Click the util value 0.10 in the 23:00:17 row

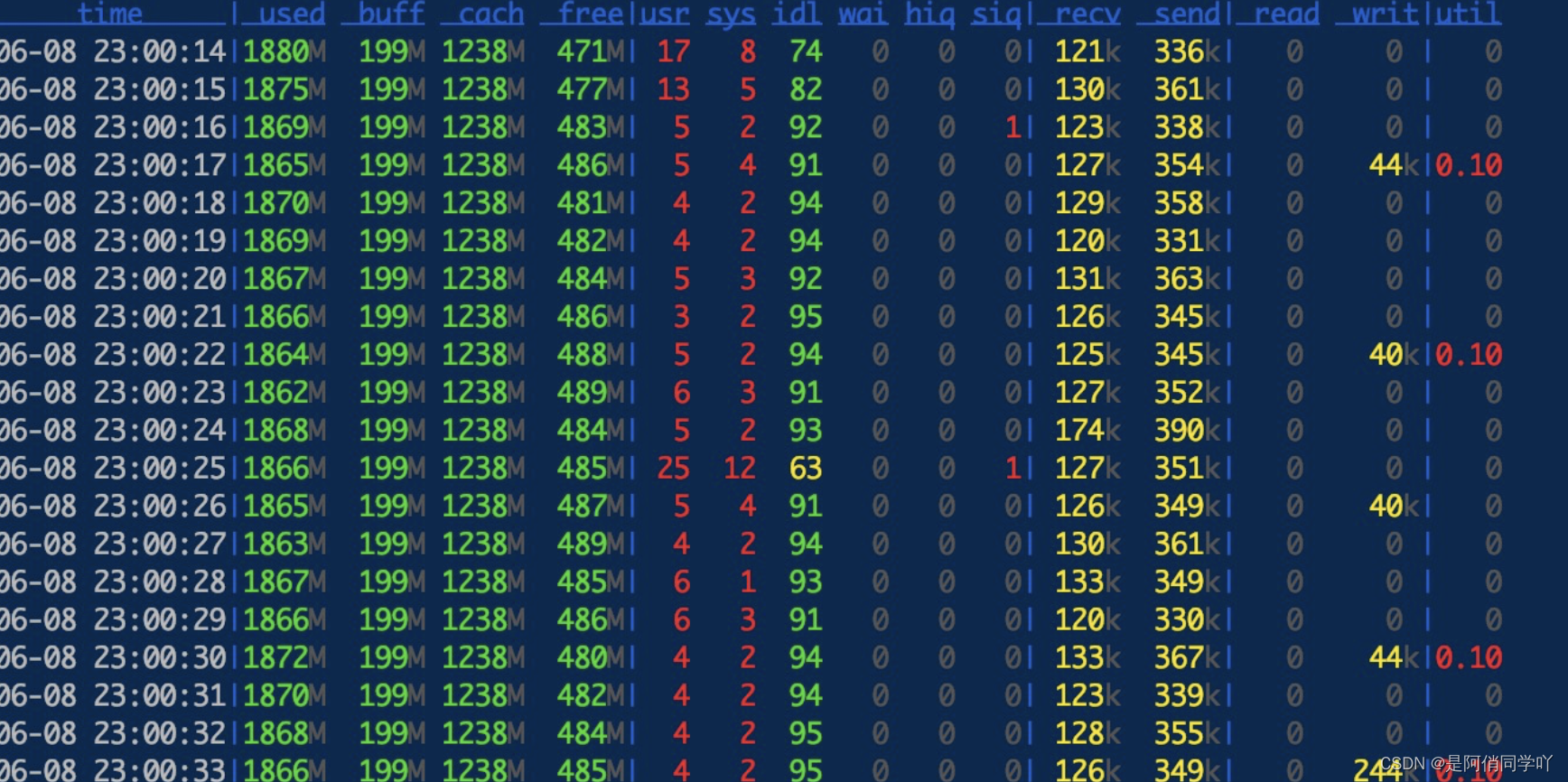pyautogui.click(x=1469, y=165)
